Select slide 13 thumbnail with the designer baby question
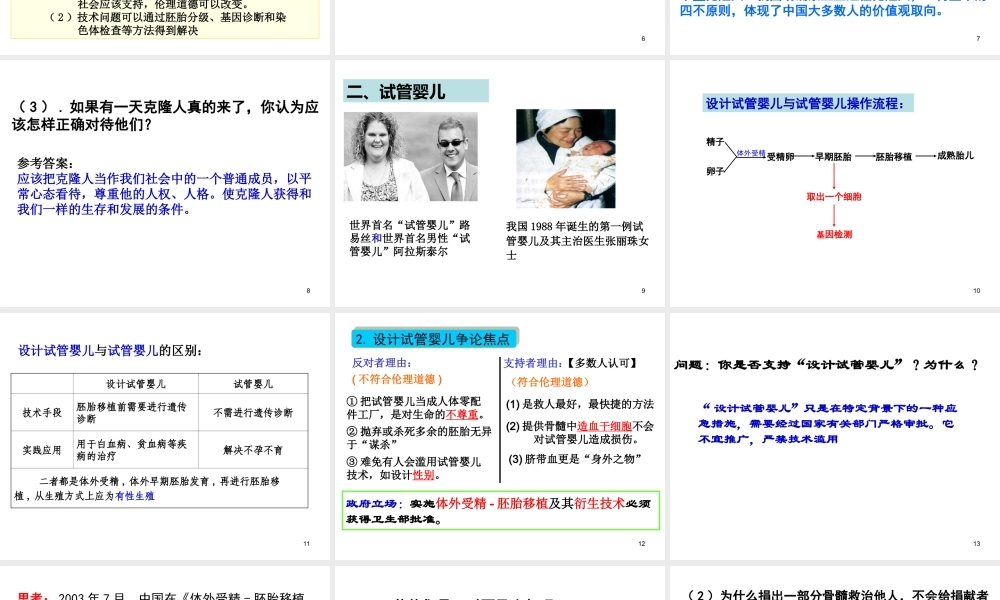This screenshot has height=600, width=1000. click(835, 436)
